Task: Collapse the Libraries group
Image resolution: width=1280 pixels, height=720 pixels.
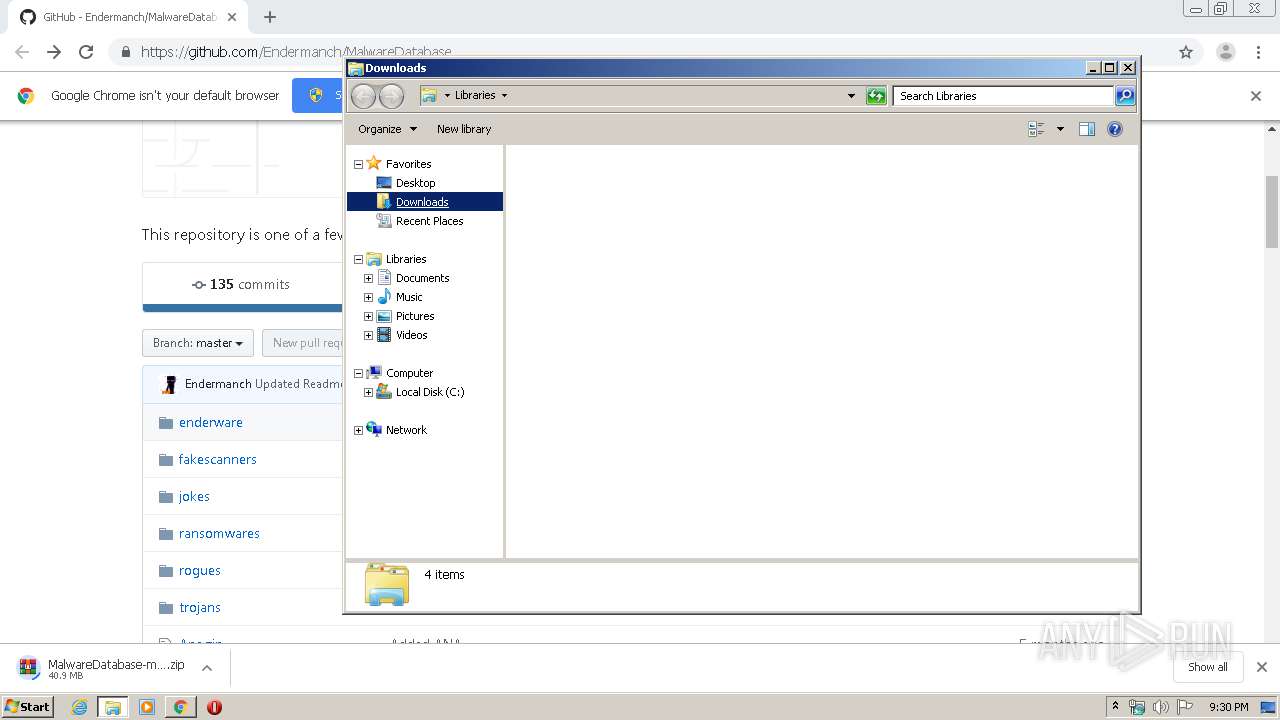Action: click(358, 259)
